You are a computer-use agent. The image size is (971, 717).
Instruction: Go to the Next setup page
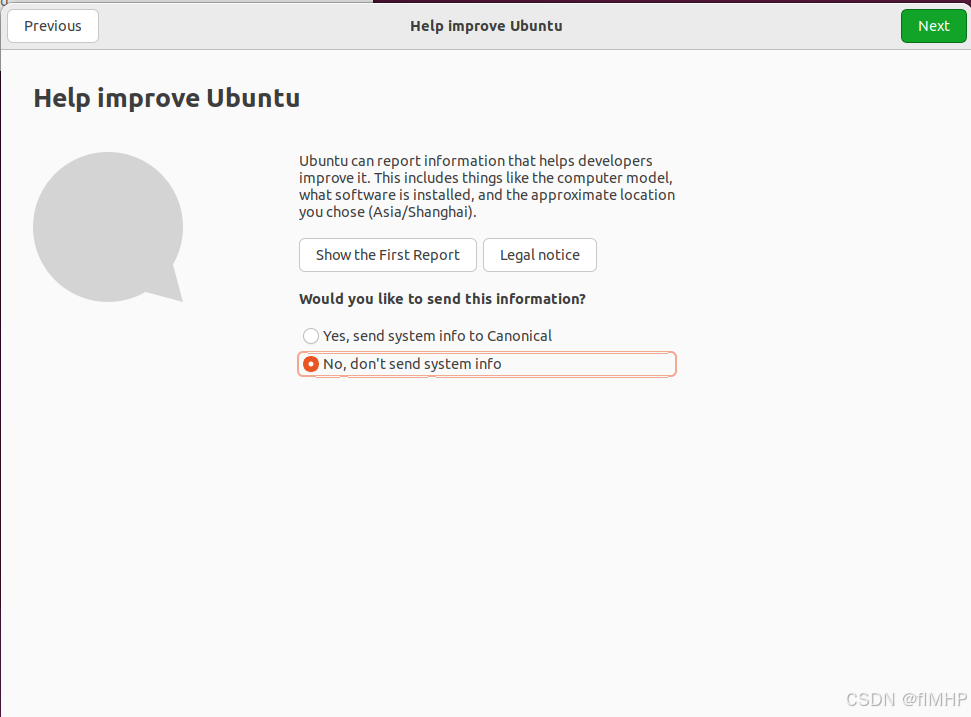[x=933, y=26]
